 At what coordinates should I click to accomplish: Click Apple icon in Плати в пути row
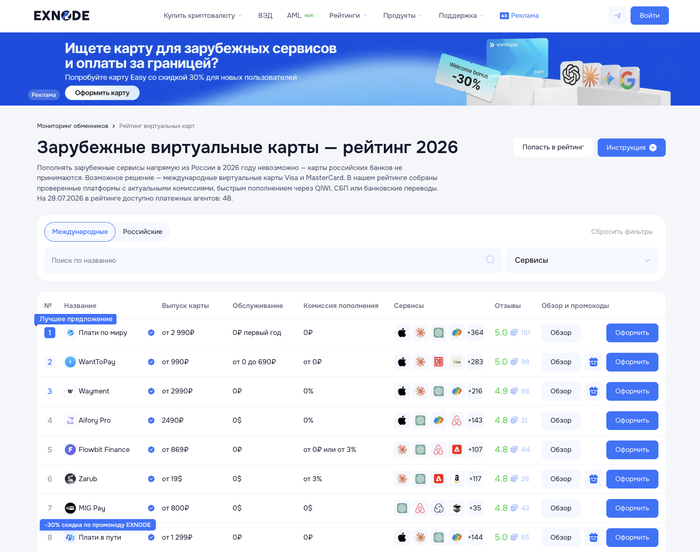402,537
